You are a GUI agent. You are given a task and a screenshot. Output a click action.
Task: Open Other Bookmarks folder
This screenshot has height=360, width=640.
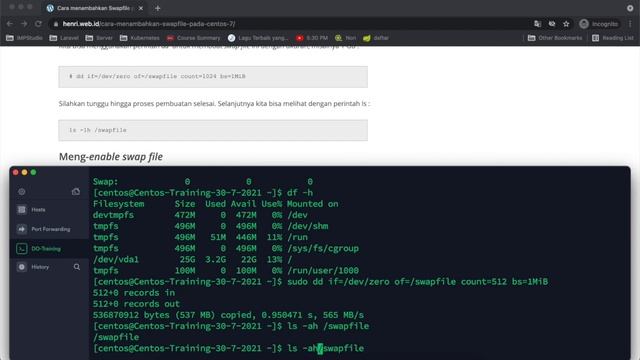coord(555,38)
